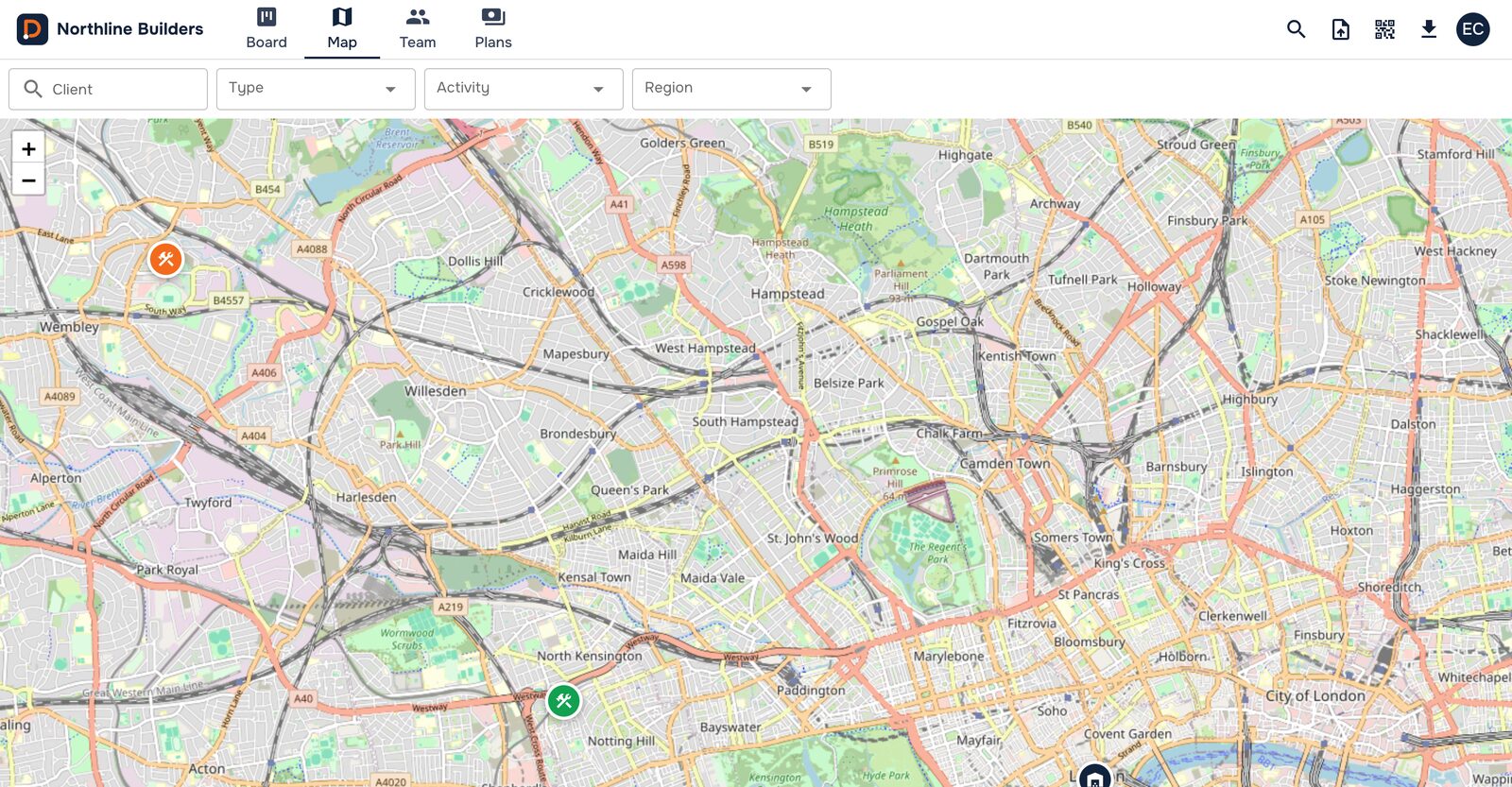Image resolution: width=1512 pixels, height=787 pixels.
Task: Click the Camden Town map label
Action: click(x=1005, y=464)
